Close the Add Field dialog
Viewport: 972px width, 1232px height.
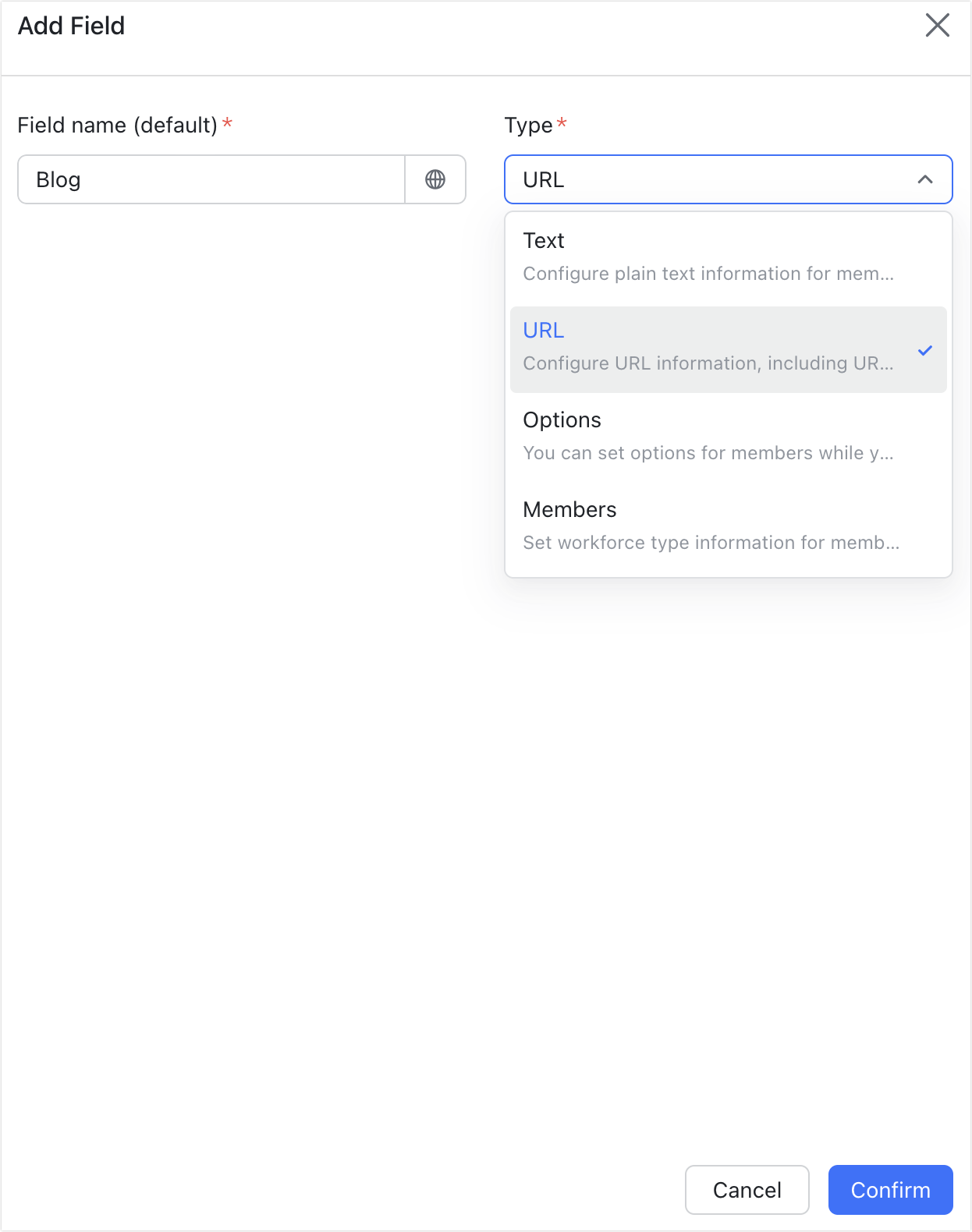pyautogui.click(x=937, y=25)
